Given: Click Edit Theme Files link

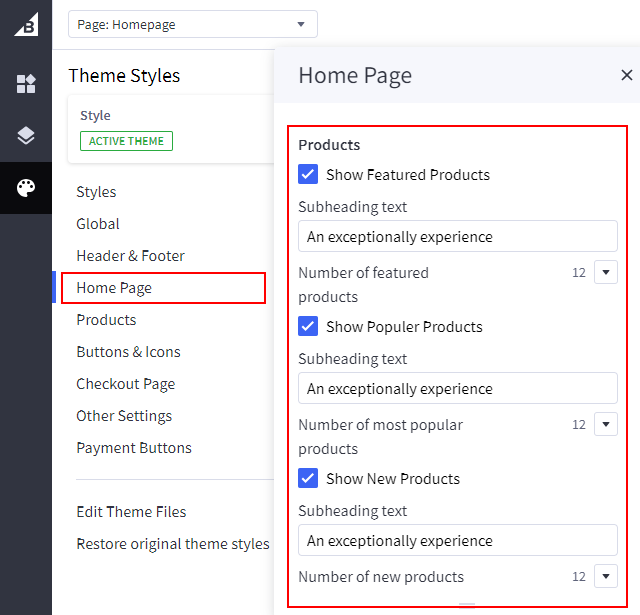Looking at the screenshot, I should click(x=131, y=512).
